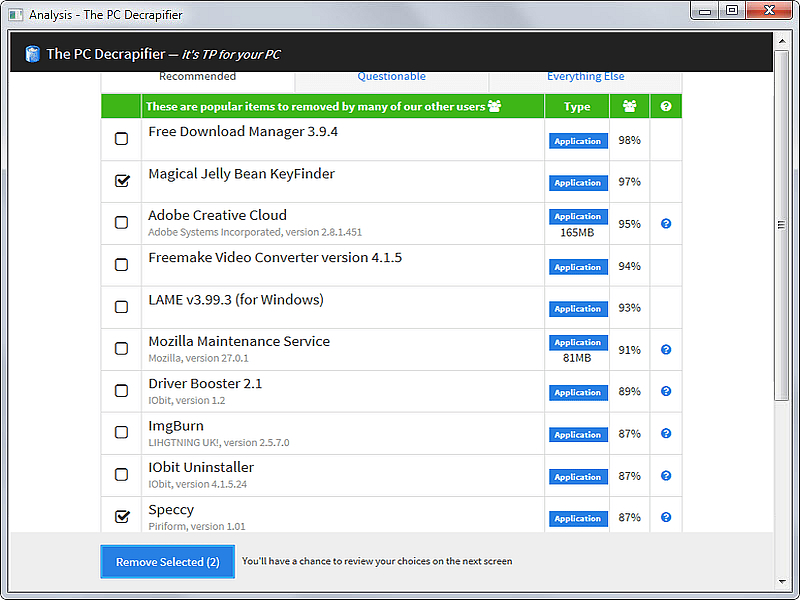Image resolution: width=800 pixels, height=600 pixels.
Task: Click Application badge for Magical Jelly Bean KeyFinder
Action: click(x=578, y=183)
